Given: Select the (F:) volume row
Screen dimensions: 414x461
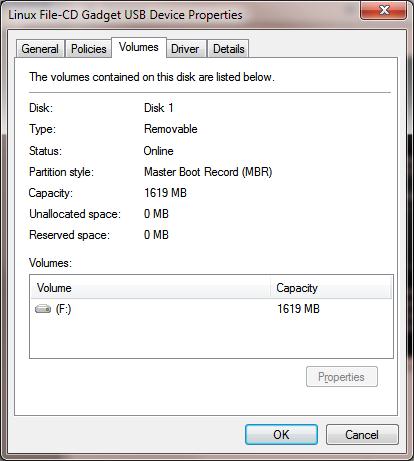Looking at the screenshot, I should 211,309.
